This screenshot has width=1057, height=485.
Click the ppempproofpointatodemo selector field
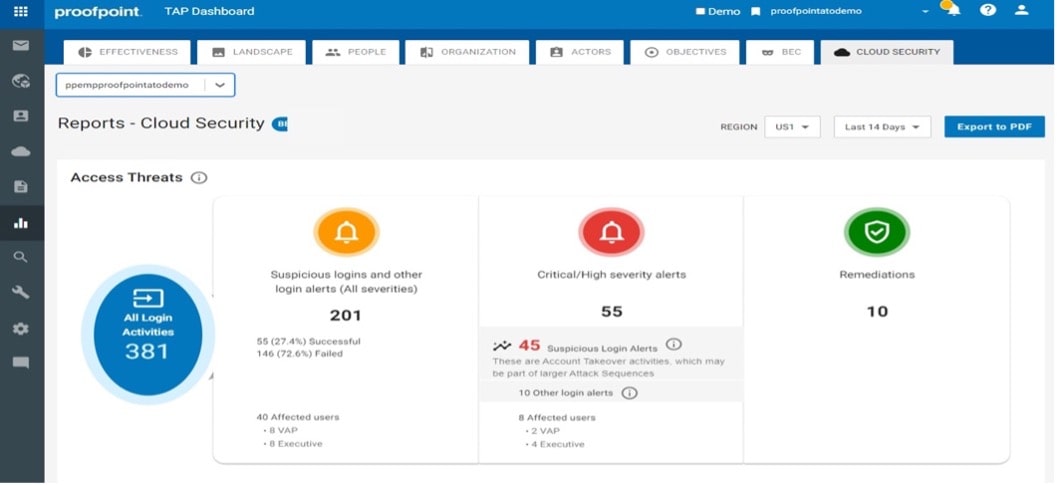[146, 85]
